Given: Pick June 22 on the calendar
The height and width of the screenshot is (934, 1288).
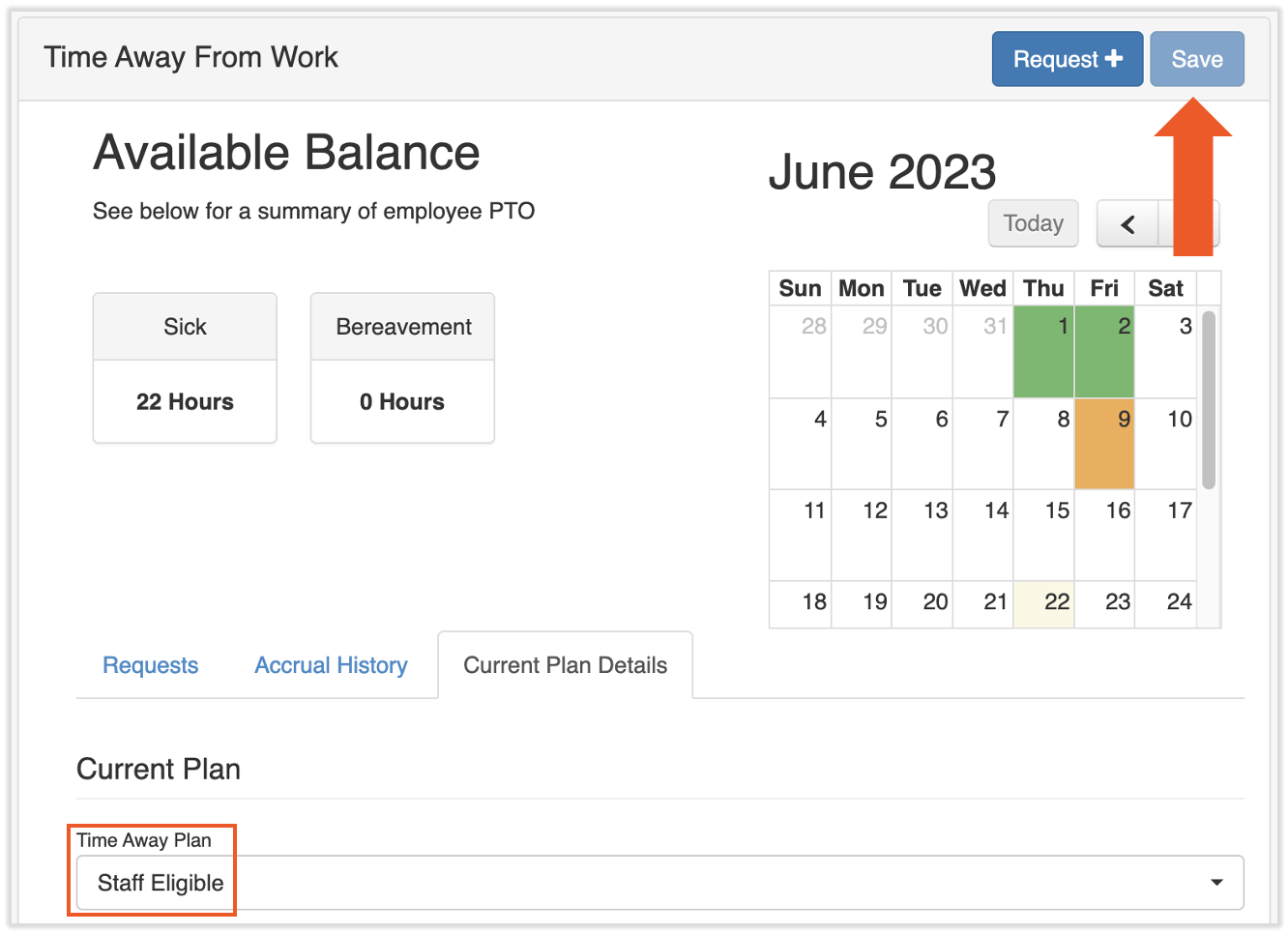Looking at the screenshot, I should point(1043,604).
